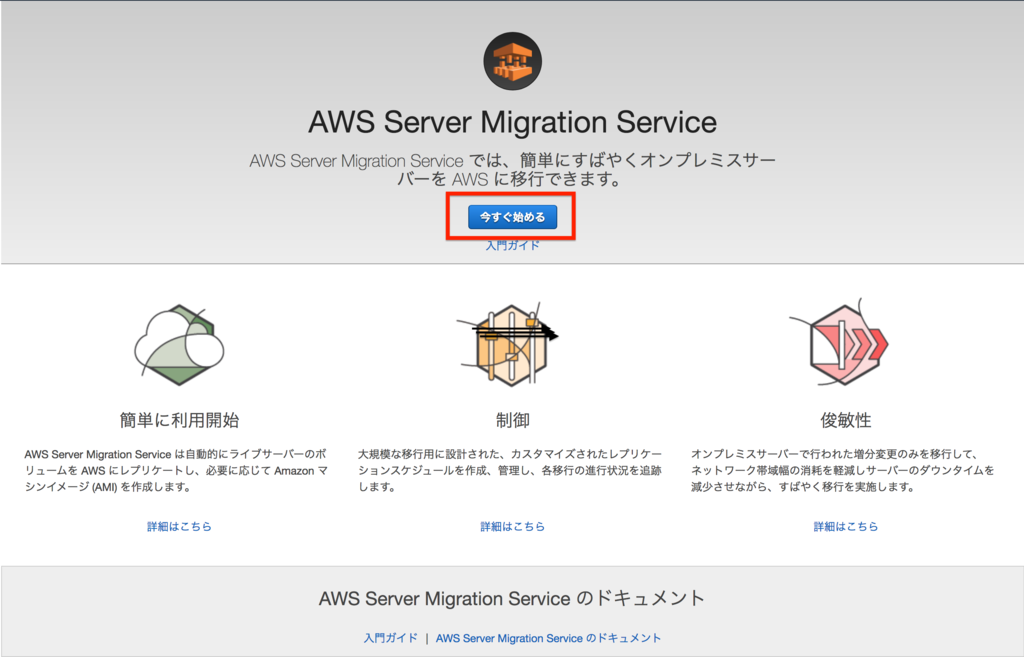Open 詳細はこちら link under 制御
This screenshot has width=1024, height=657.
click(512, 526)
